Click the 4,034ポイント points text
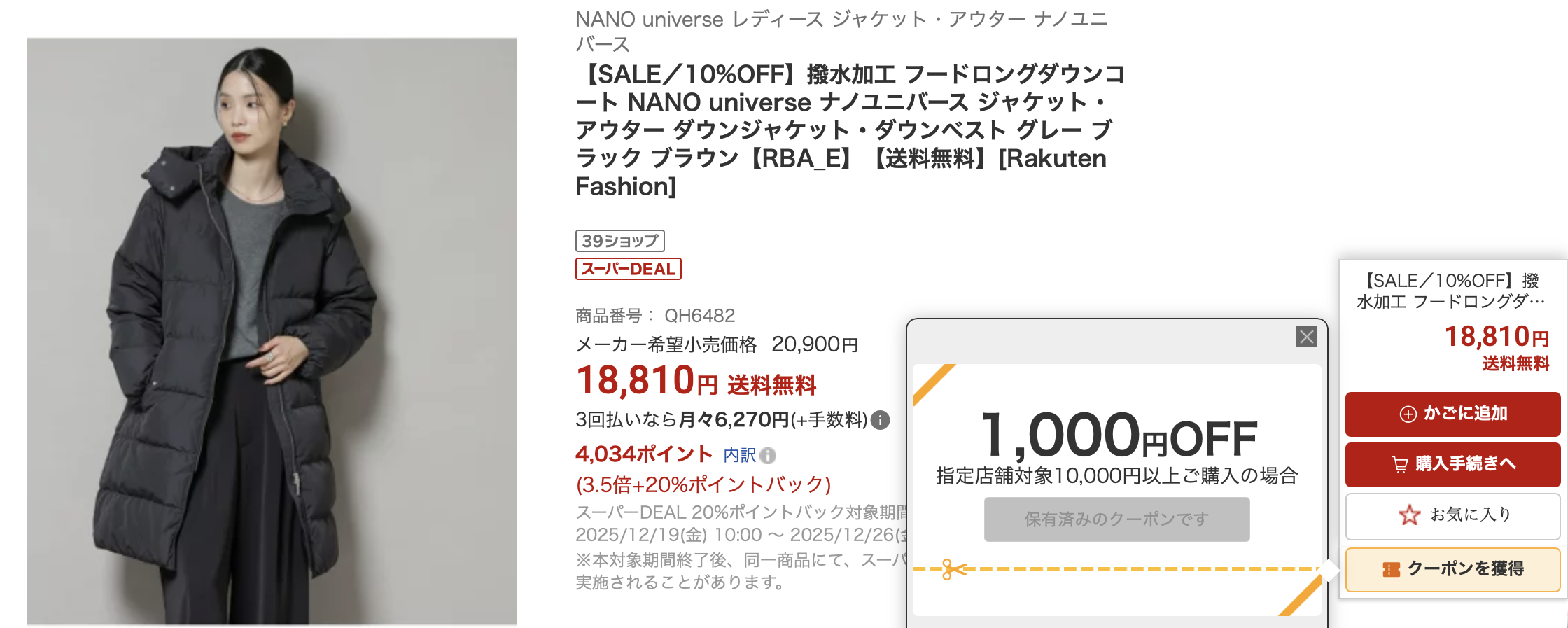 pyautogui.click(x=643, y=454)
